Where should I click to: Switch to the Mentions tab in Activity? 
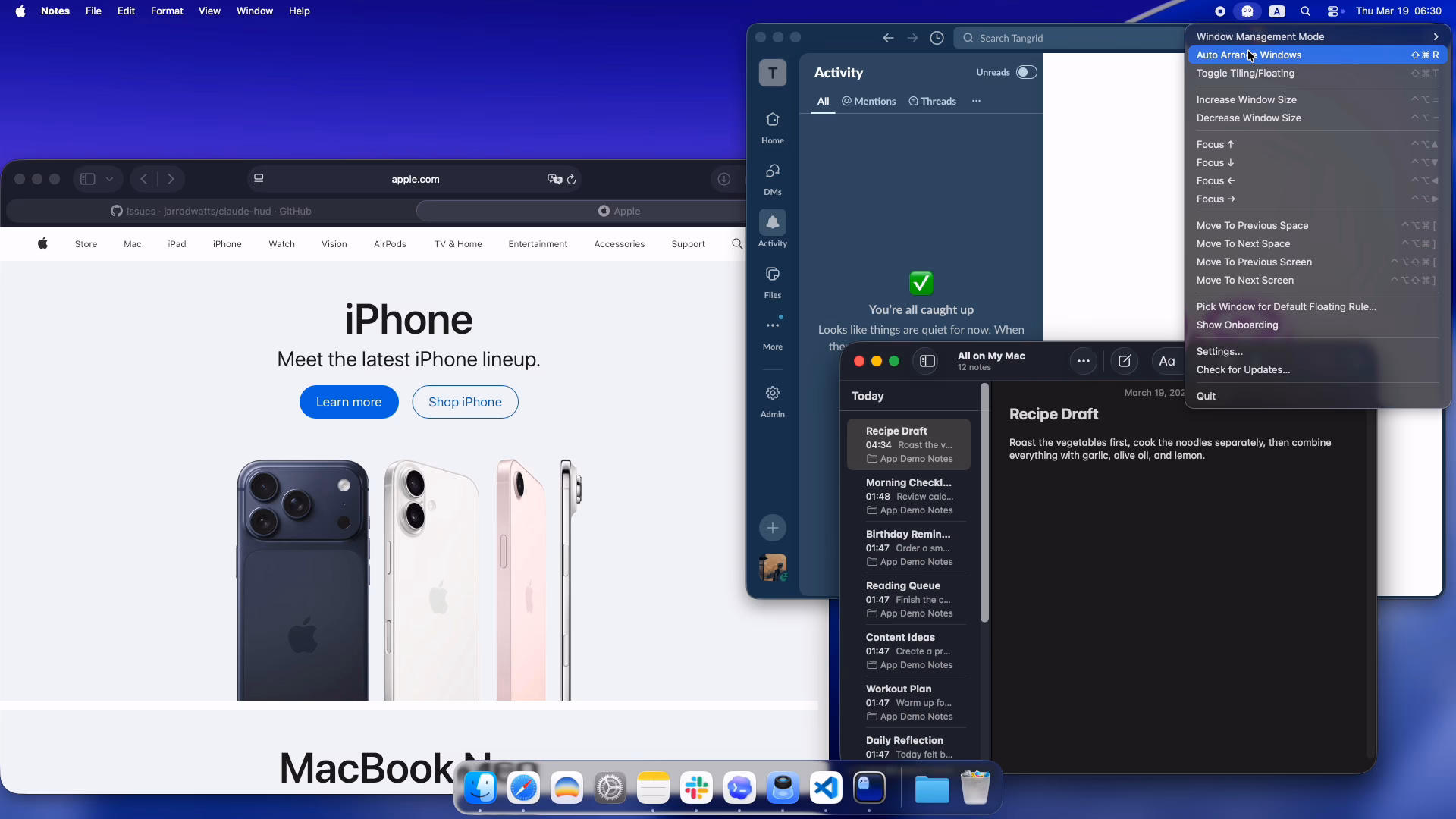click(x=868, y=101)
